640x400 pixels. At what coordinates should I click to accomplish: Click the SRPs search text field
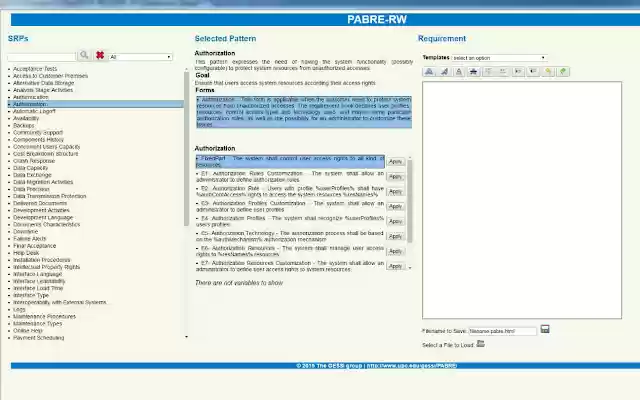coord(42,57)
